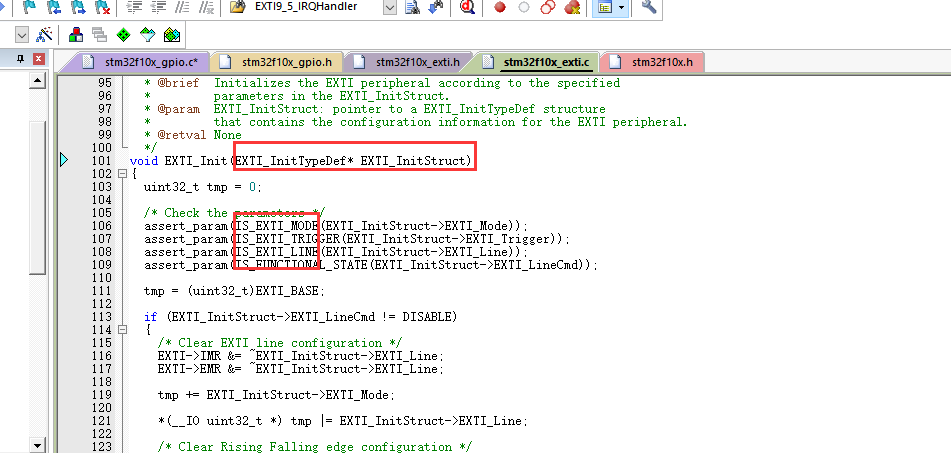This screenshot has height=453, width=951.
Task: Go to next bookmark
Action: click(x=78, y=7)
